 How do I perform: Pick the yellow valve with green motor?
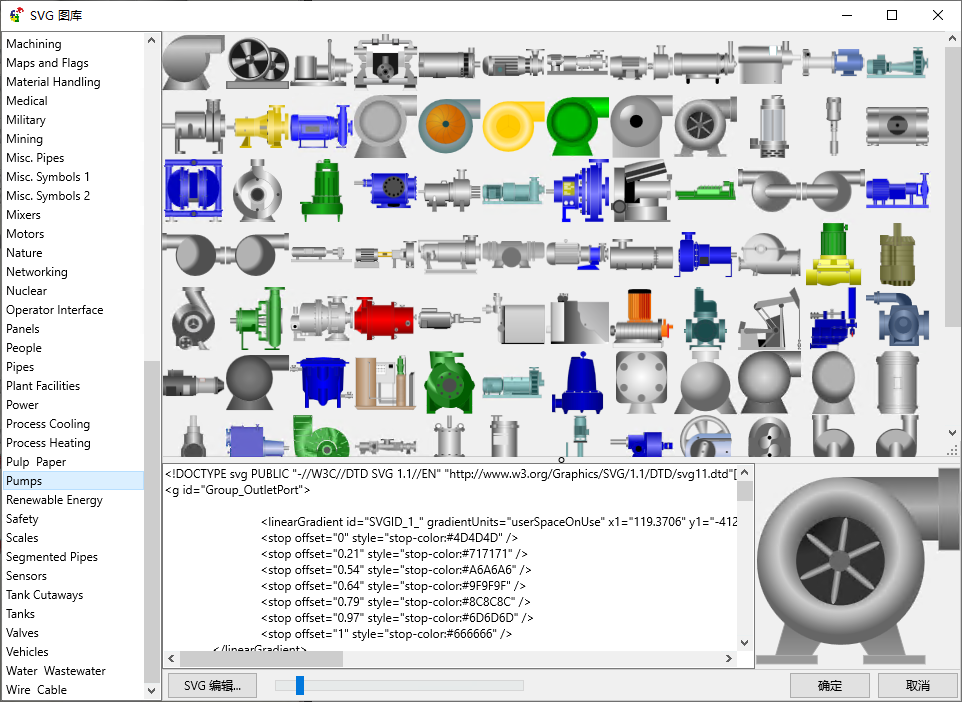pos(833,254)
